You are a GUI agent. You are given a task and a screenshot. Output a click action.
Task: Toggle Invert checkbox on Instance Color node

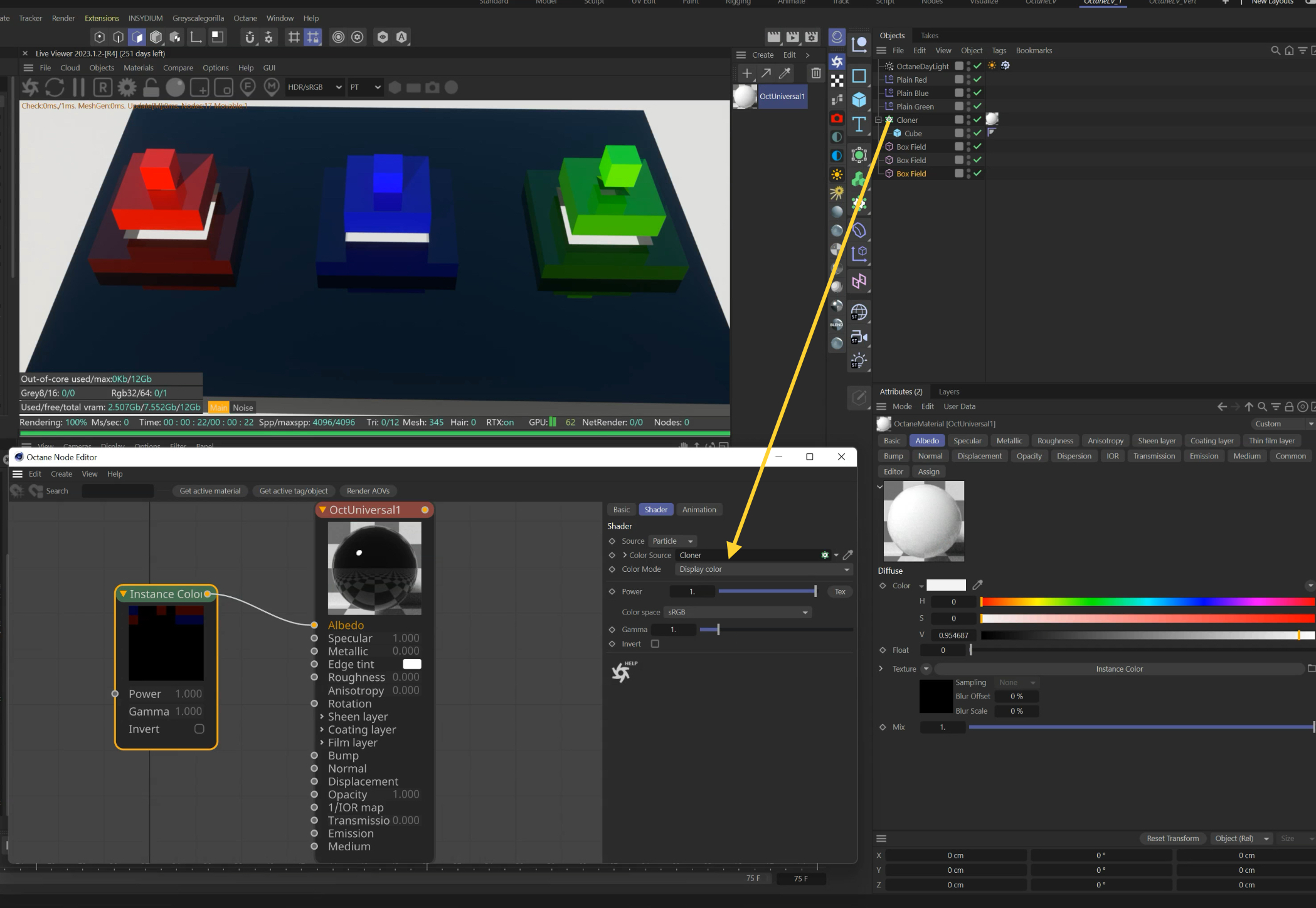pyautogui.click(x=199, y=729)
